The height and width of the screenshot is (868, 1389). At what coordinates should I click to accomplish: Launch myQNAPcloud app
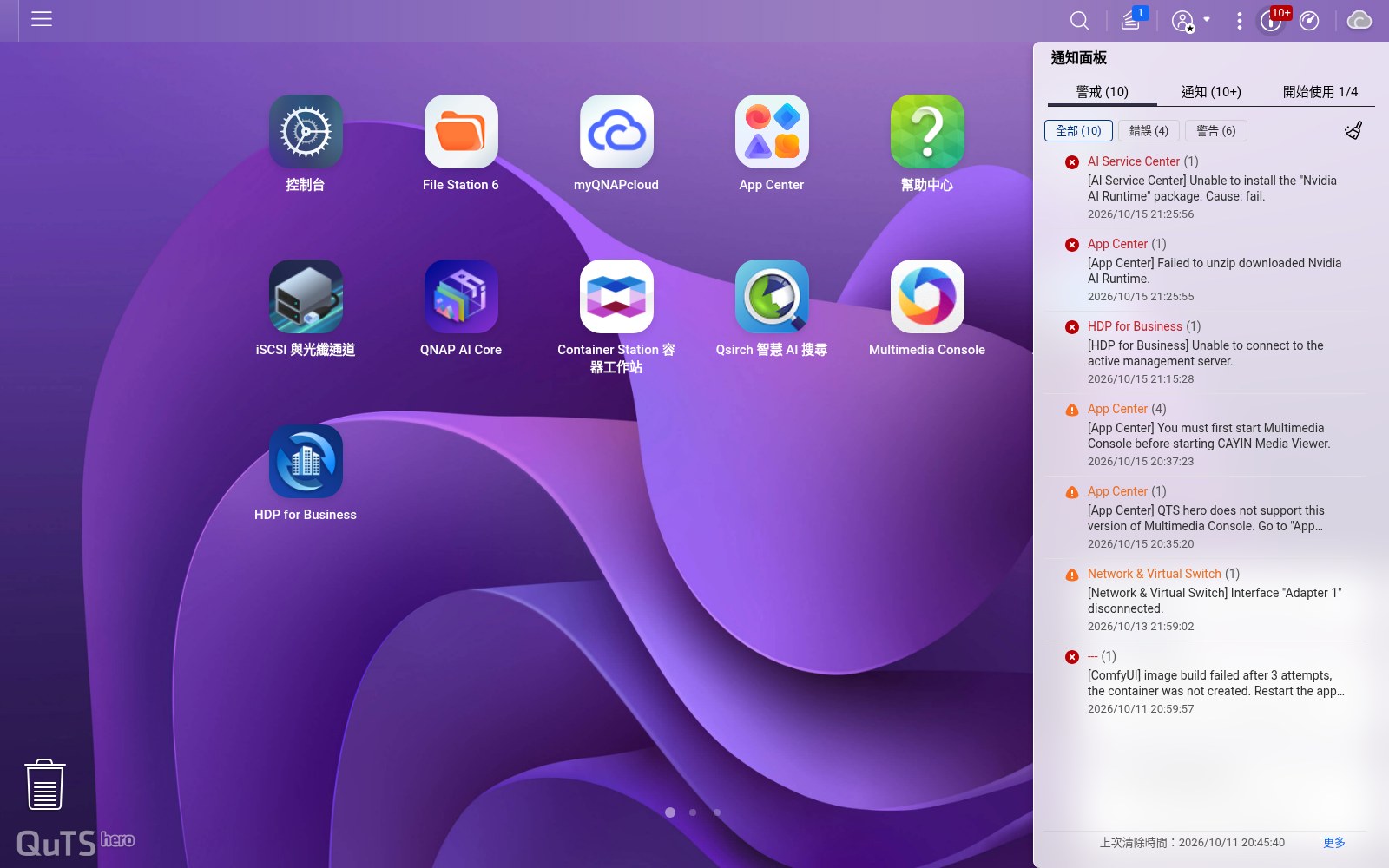click(x=616, y=132)
